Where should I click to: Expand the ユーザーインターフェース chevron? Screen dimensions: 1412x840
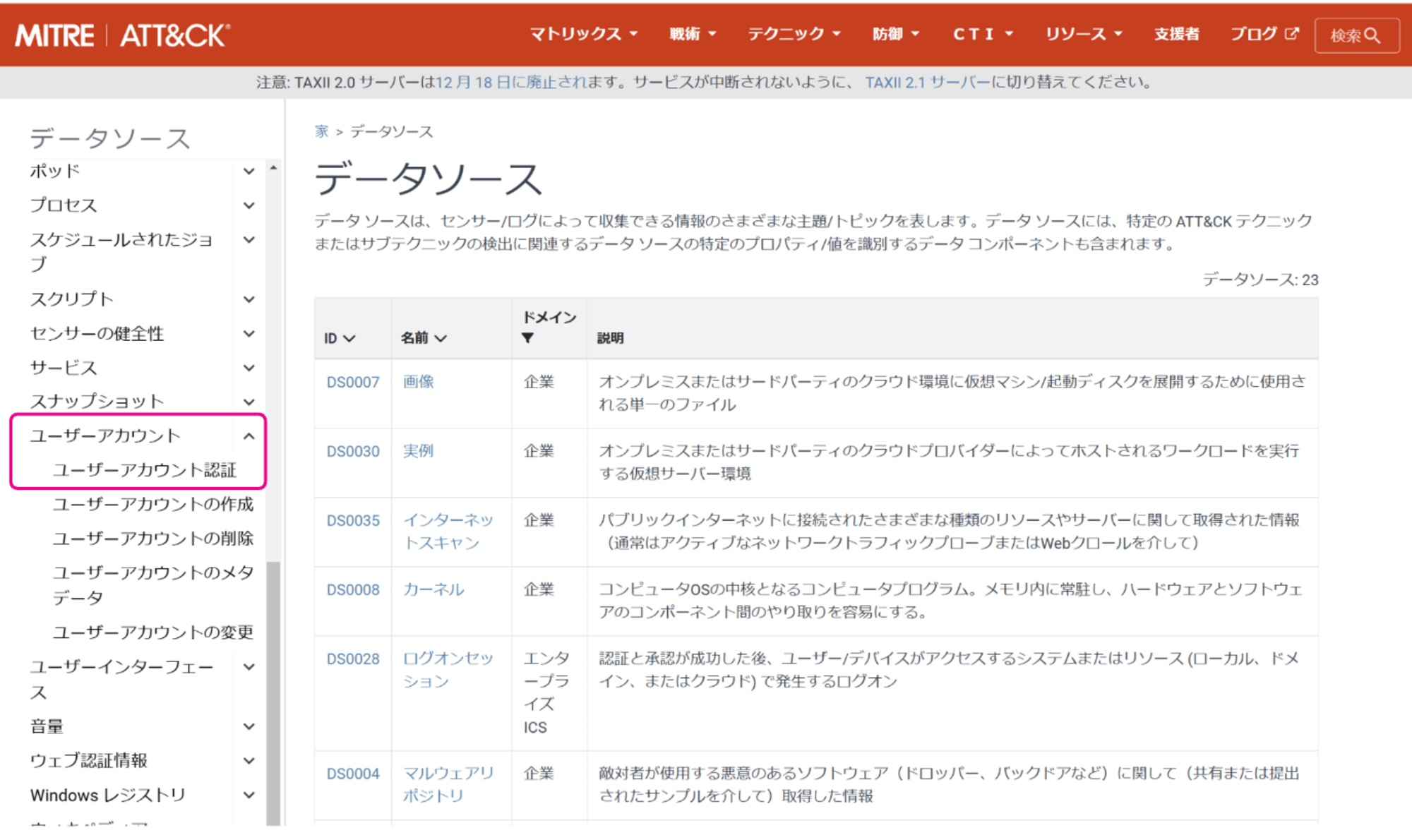pyautogui.click(x=249, y=667)
